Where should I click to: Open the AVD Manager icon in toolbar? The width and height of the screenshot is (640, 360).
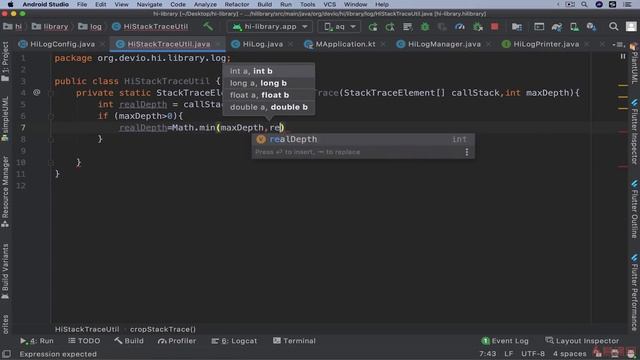(574, 27)
